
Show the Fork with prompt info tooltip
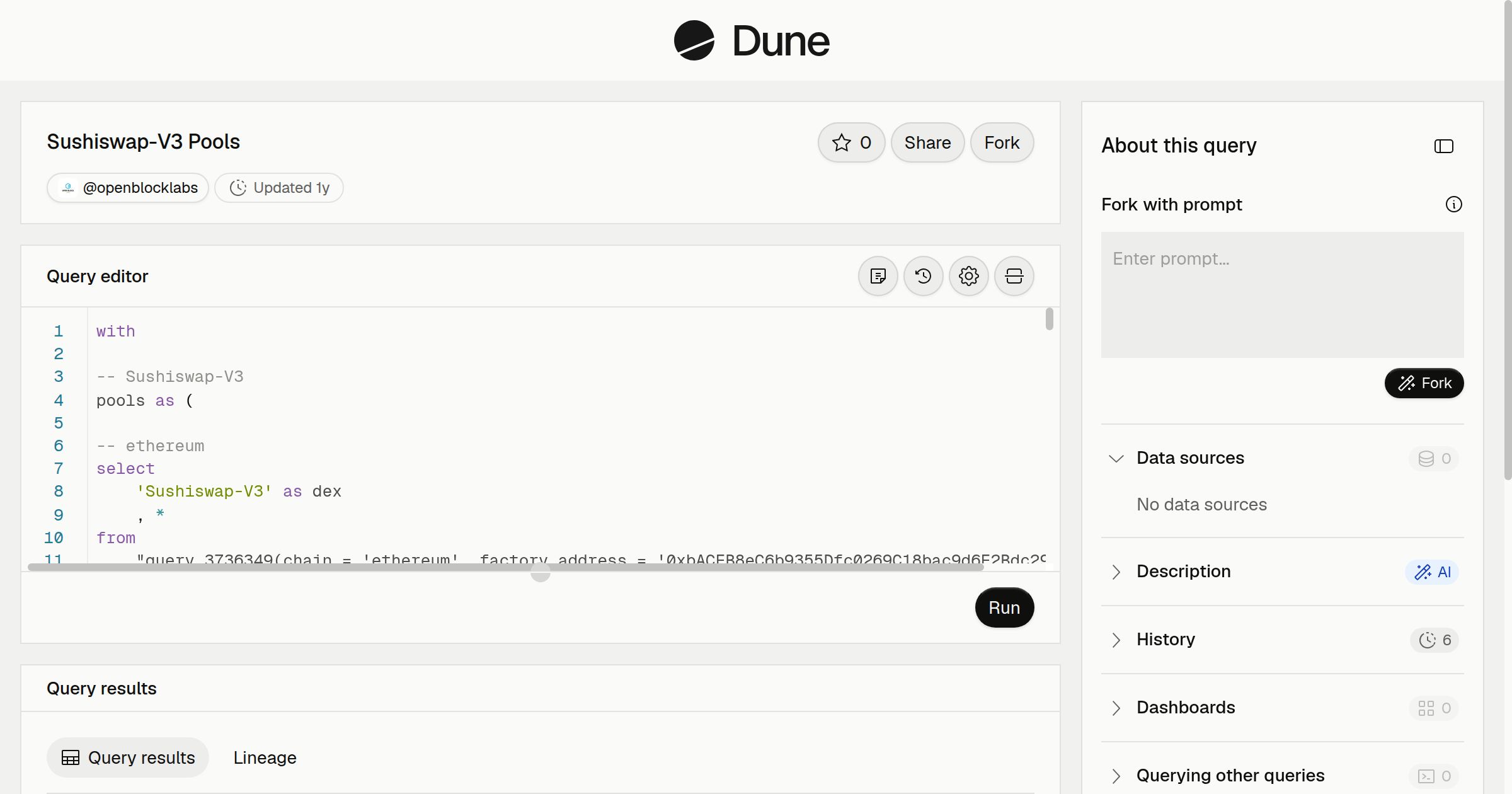[1453, 204]
